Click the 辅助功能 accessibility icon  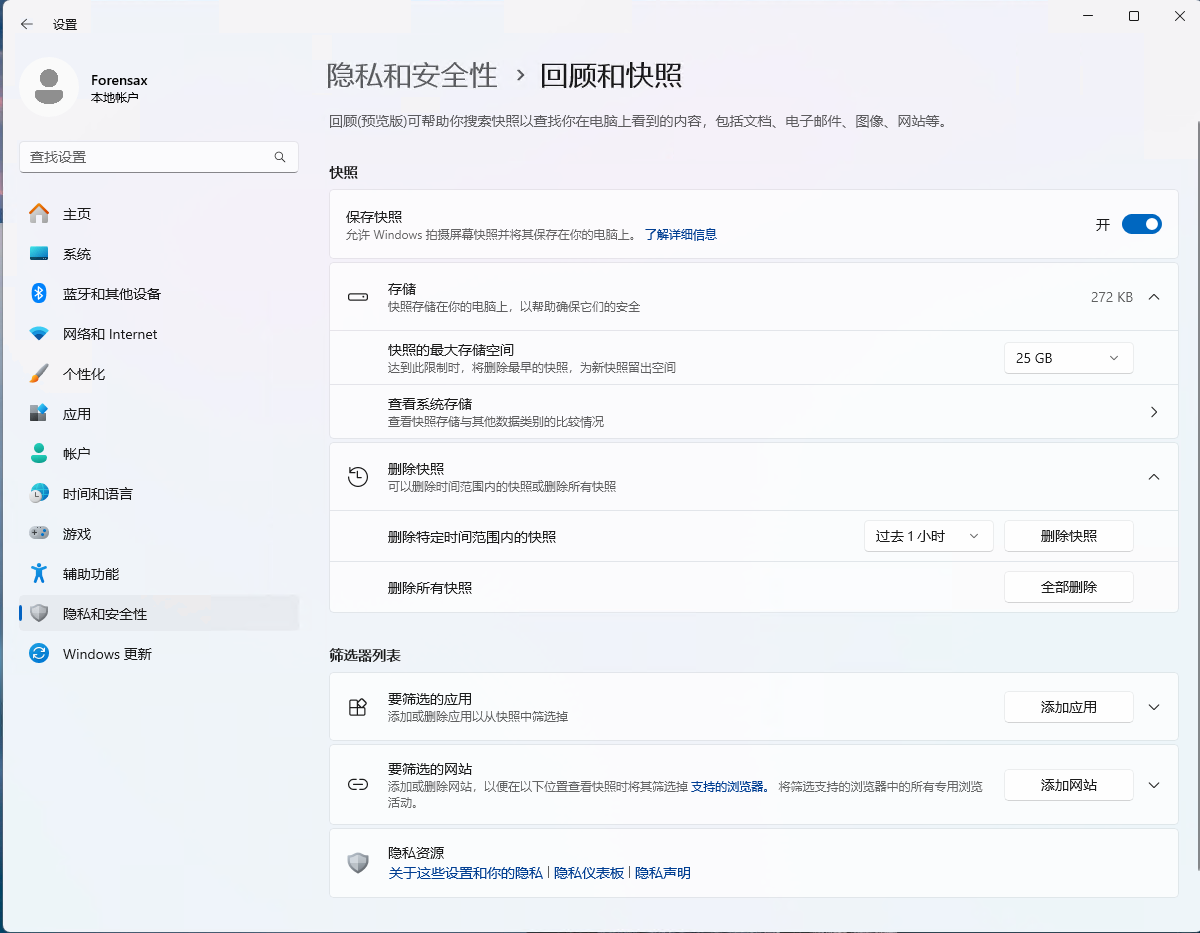pyautogui.click(x=39, y=573)
